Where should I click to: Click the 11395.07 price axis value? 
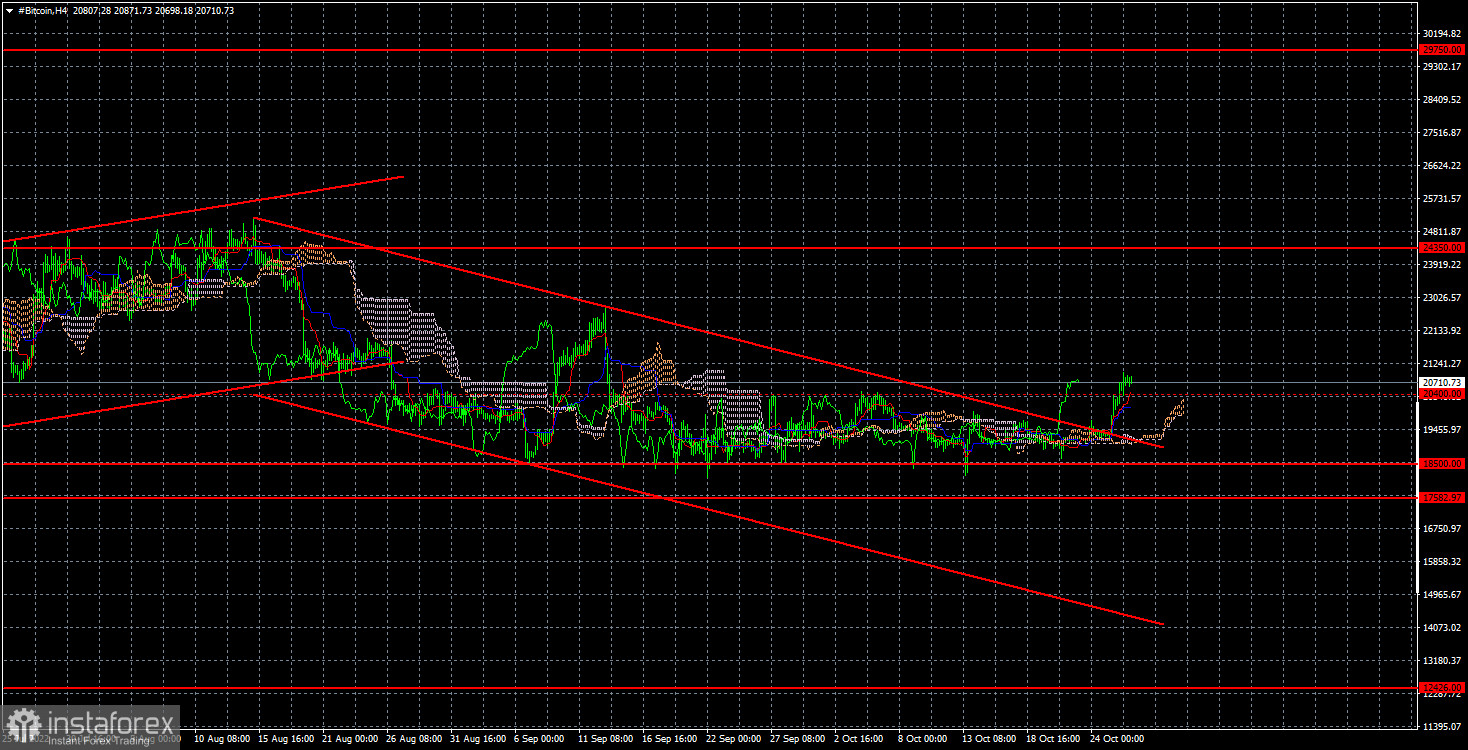1442,726
